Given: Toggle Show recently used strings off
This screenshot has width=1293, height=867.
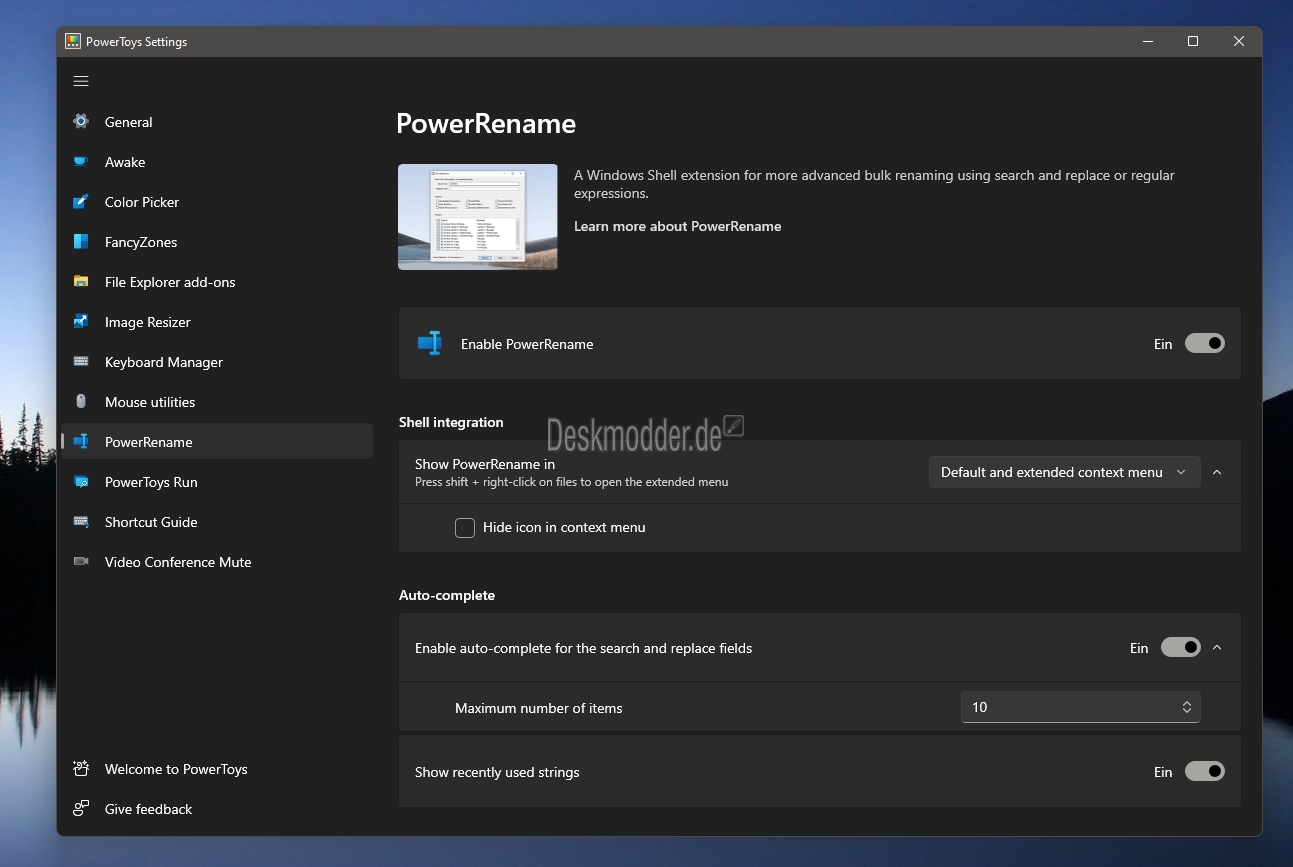Looking at the screenshot, I should (1204, 771).
